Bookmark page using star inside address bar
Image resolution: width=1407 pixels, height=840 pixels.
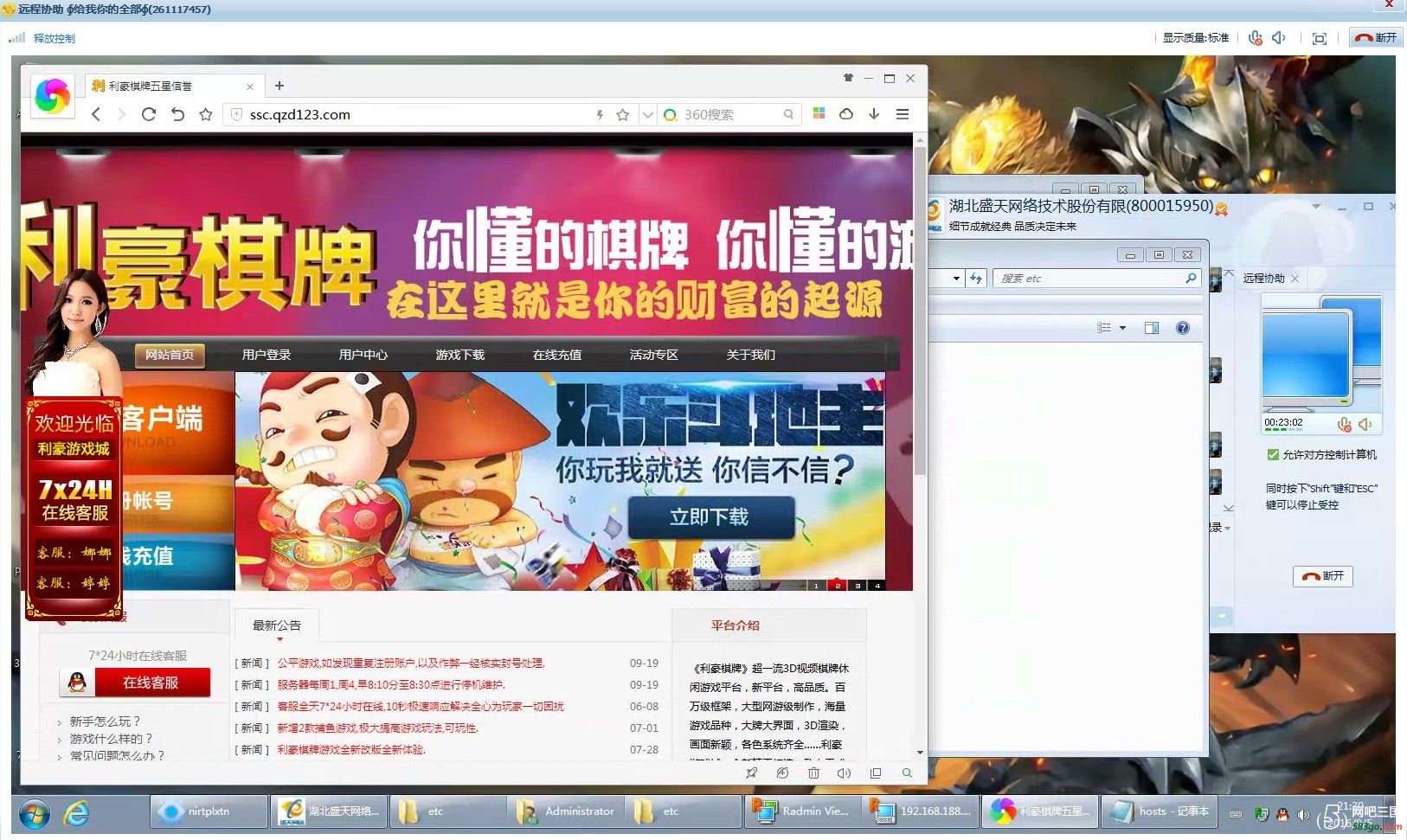tap(622, 114)
